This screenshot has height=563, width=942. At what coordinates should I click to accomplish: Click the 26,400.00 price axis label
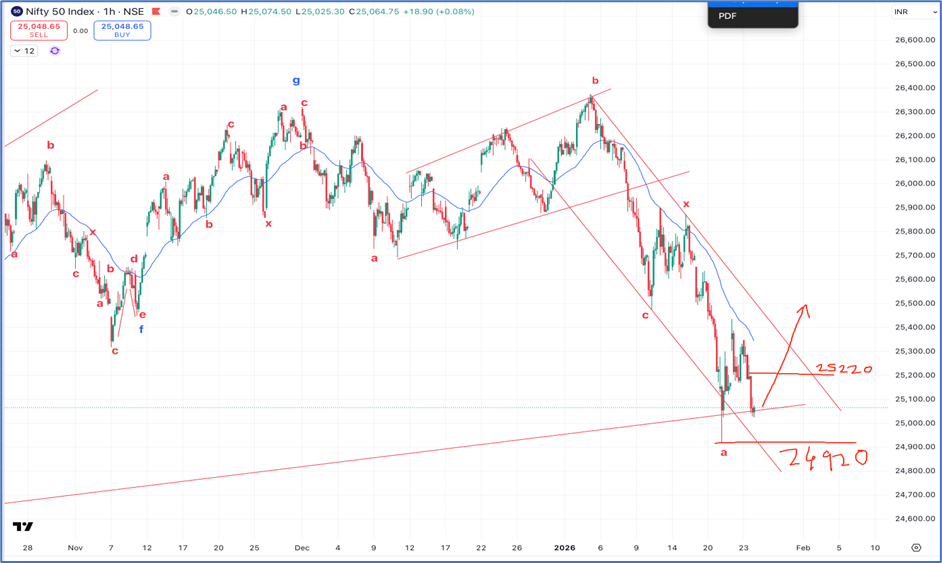tap(915, 88)
